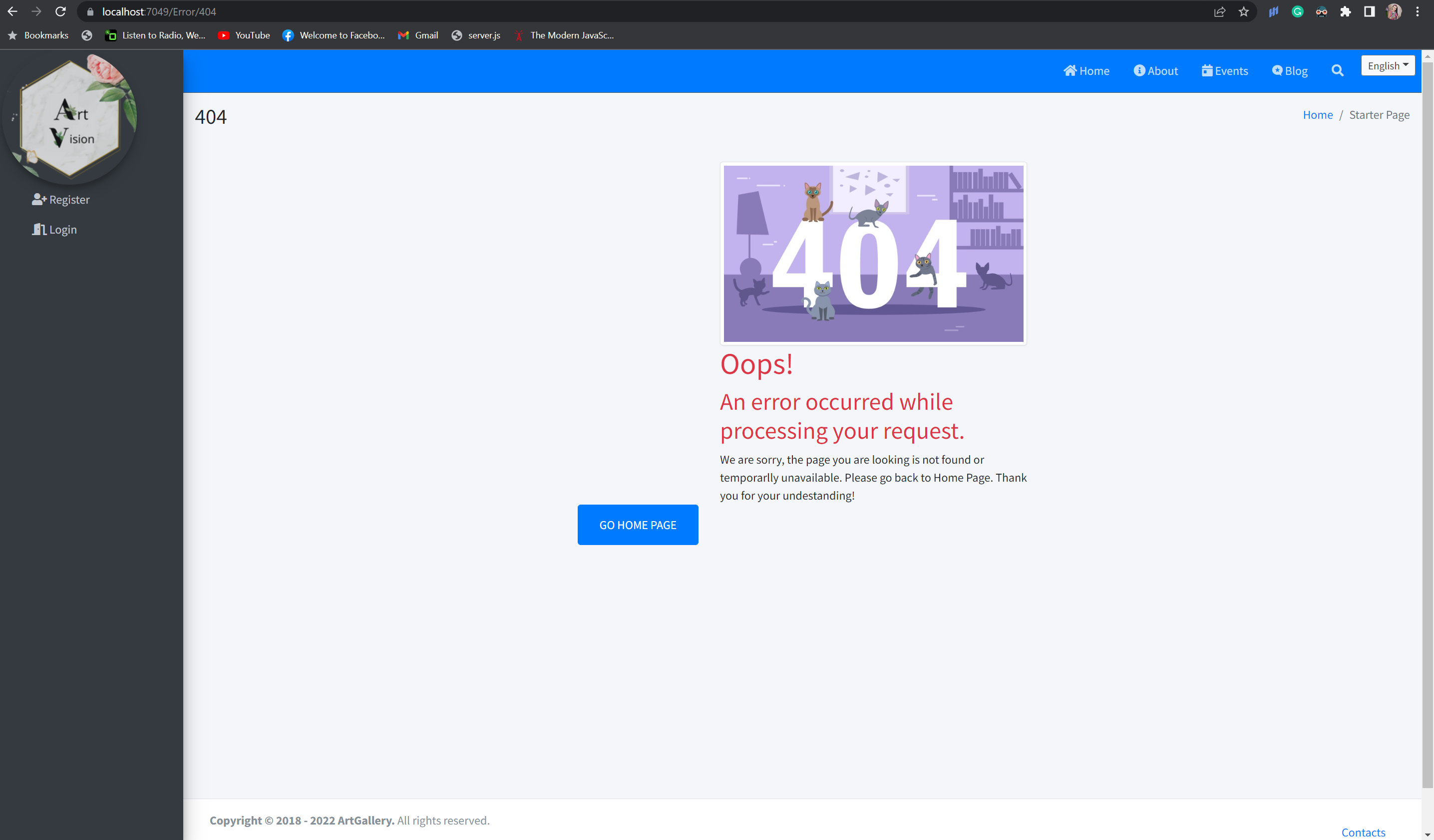Open the Chrome profile avatar
Image resolution: width=1434 pixels, height=840 pixels.
pyautogui.click(x=1394, y=12)
